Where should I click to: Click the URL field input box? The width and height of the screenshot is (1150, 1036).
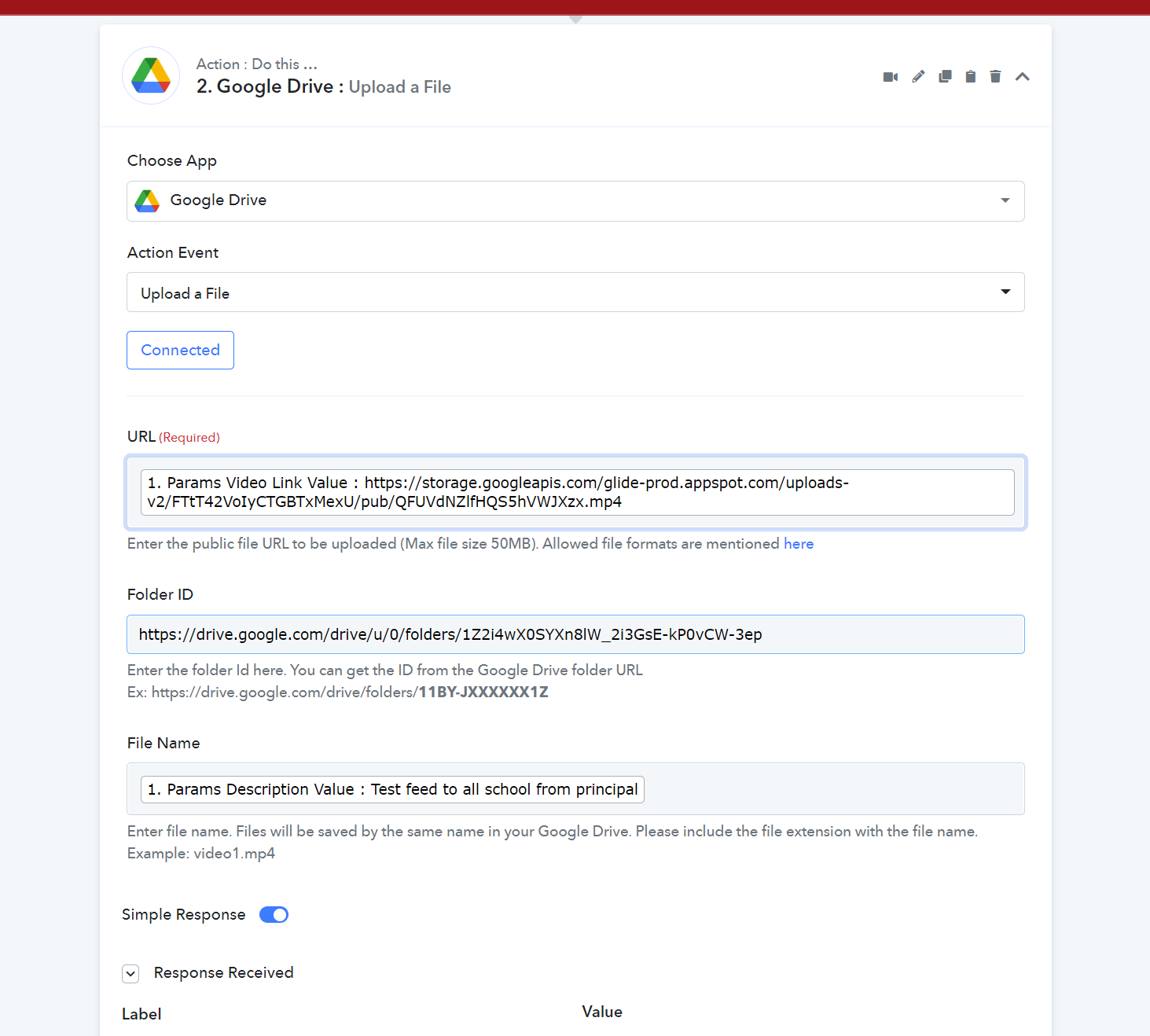coord(575,493)
